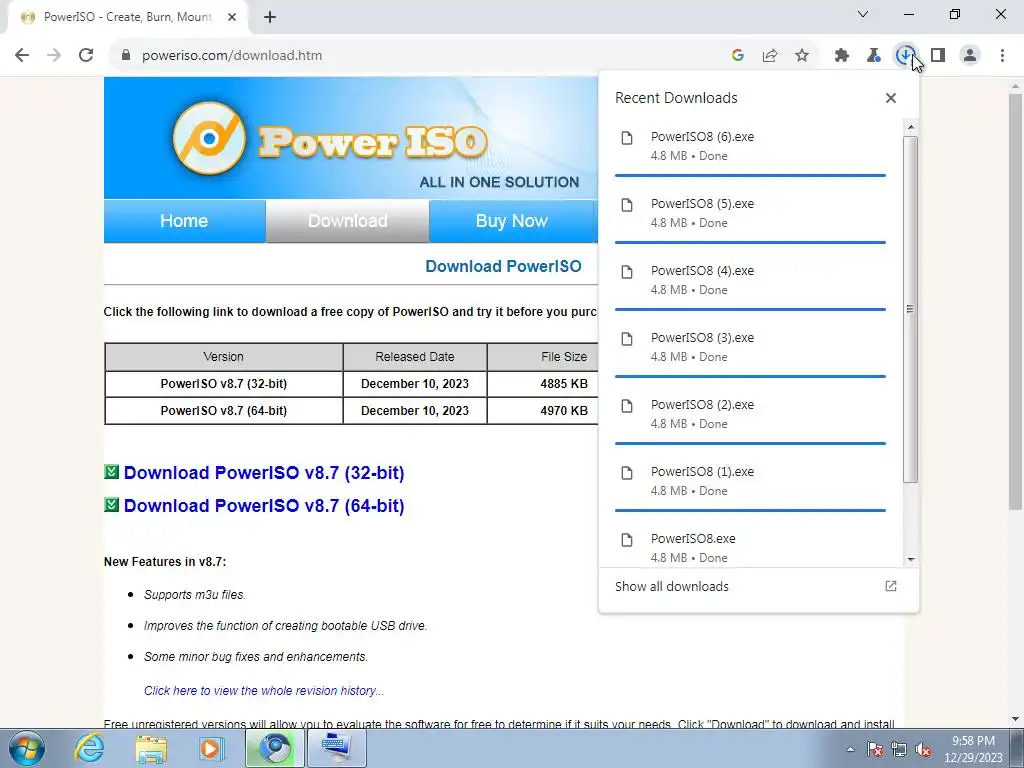Select the Download nav tab
The height and width of the screenshot is (768, 1024).
coord(347,221)
